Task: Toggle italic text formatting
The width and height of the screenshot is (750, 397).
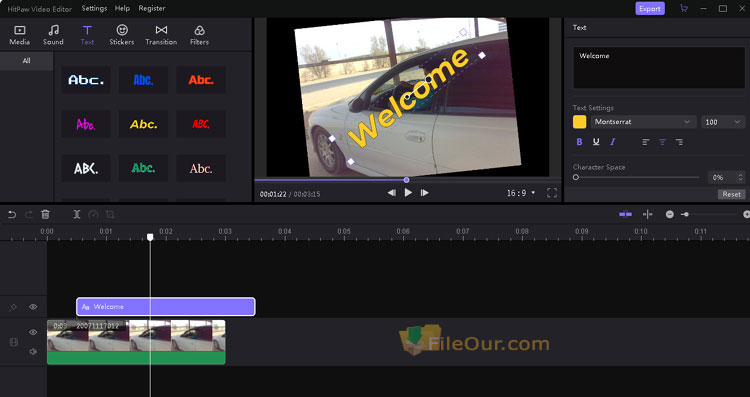Action: coord(612,142)
